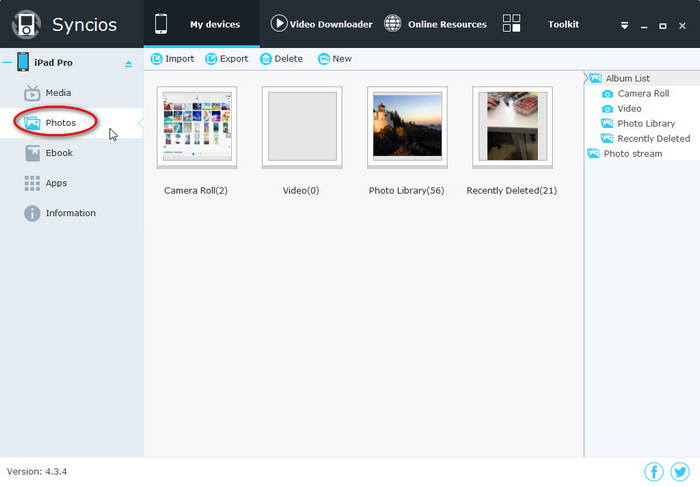
Task: Open the Camera Roll album thumbnail
Action: click(x=197, y=128)
